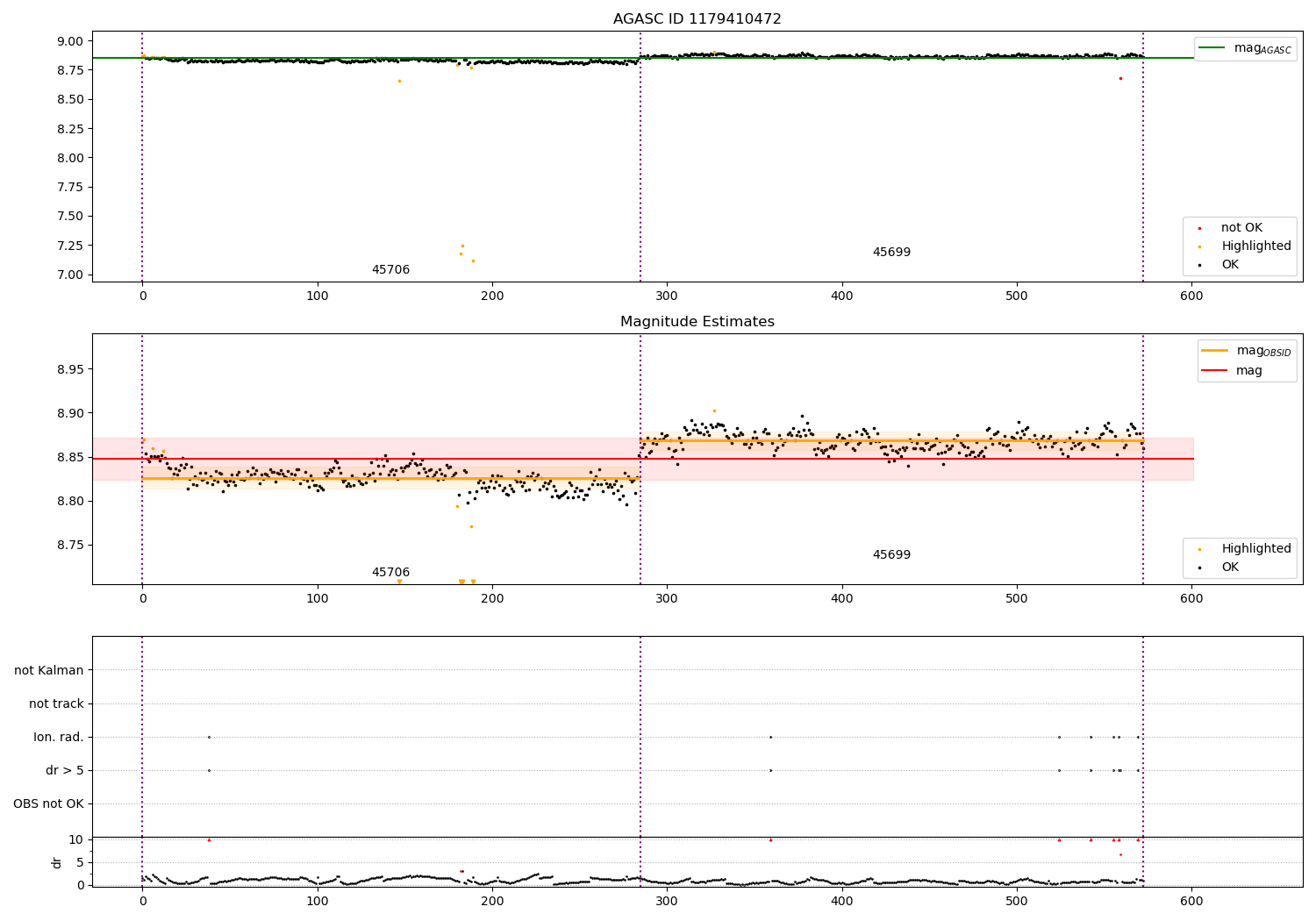Click the rotated 'dr' y-axis label
Viewport: 1316px width, 921px height.
(57, 862)
